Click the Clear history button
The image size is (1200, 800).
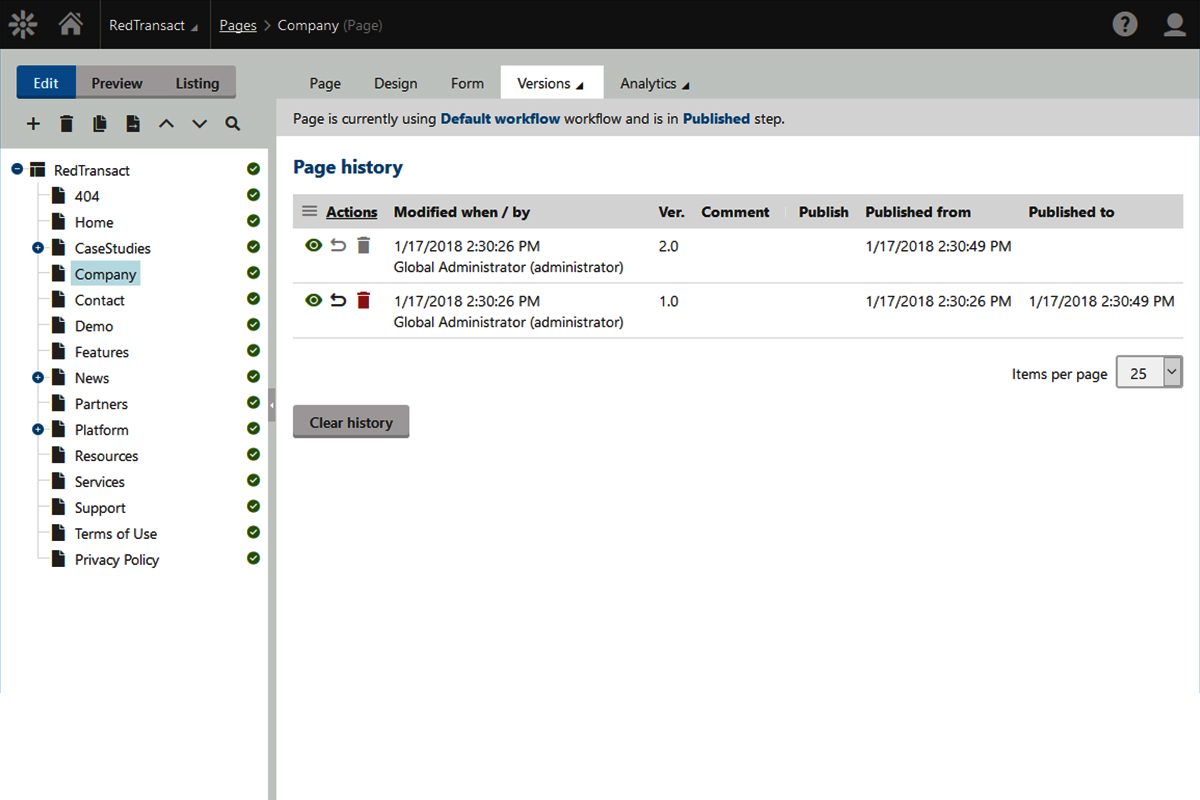click(351, 423)
